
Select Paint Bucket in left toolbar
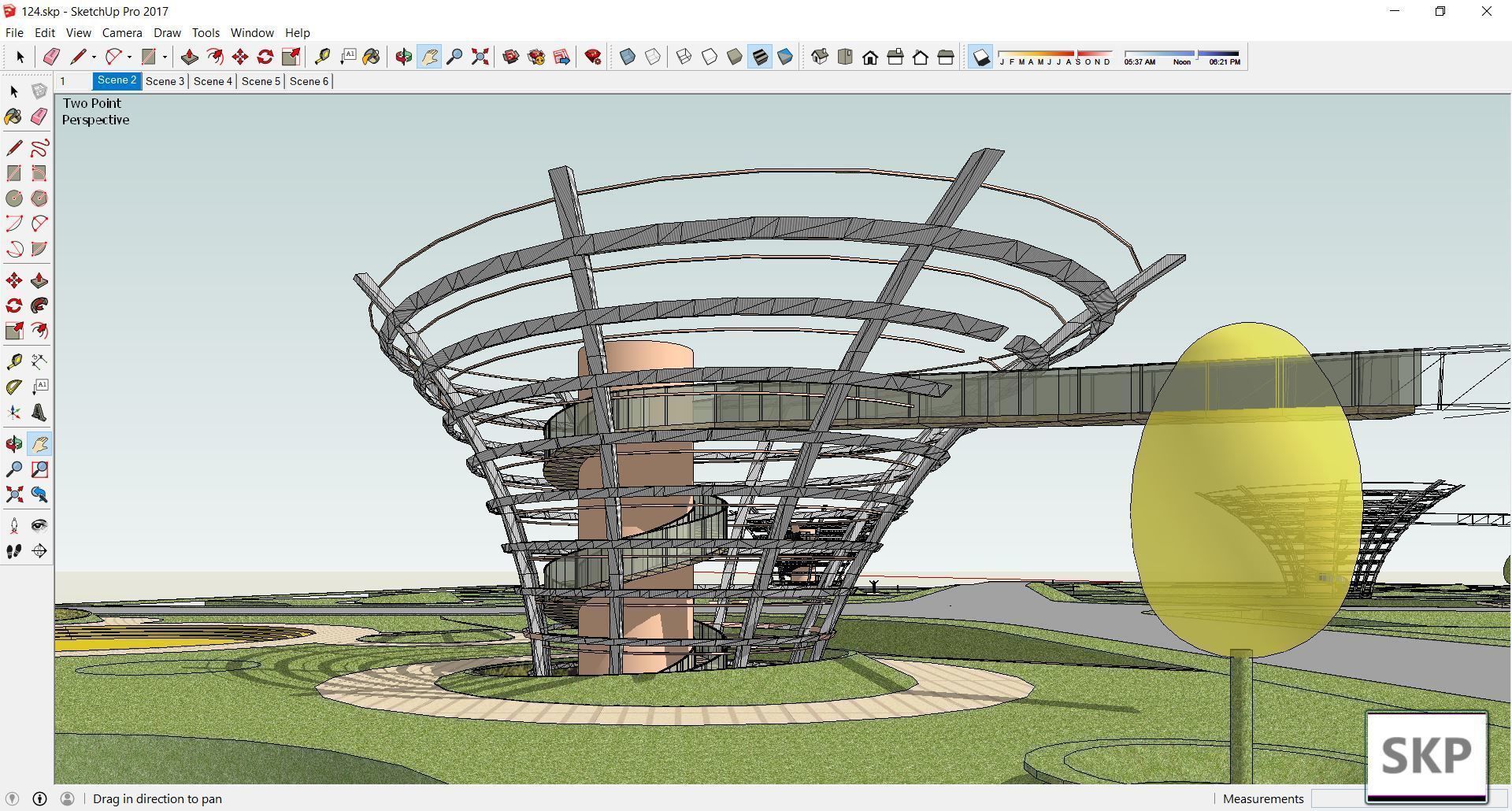(14, 117)
